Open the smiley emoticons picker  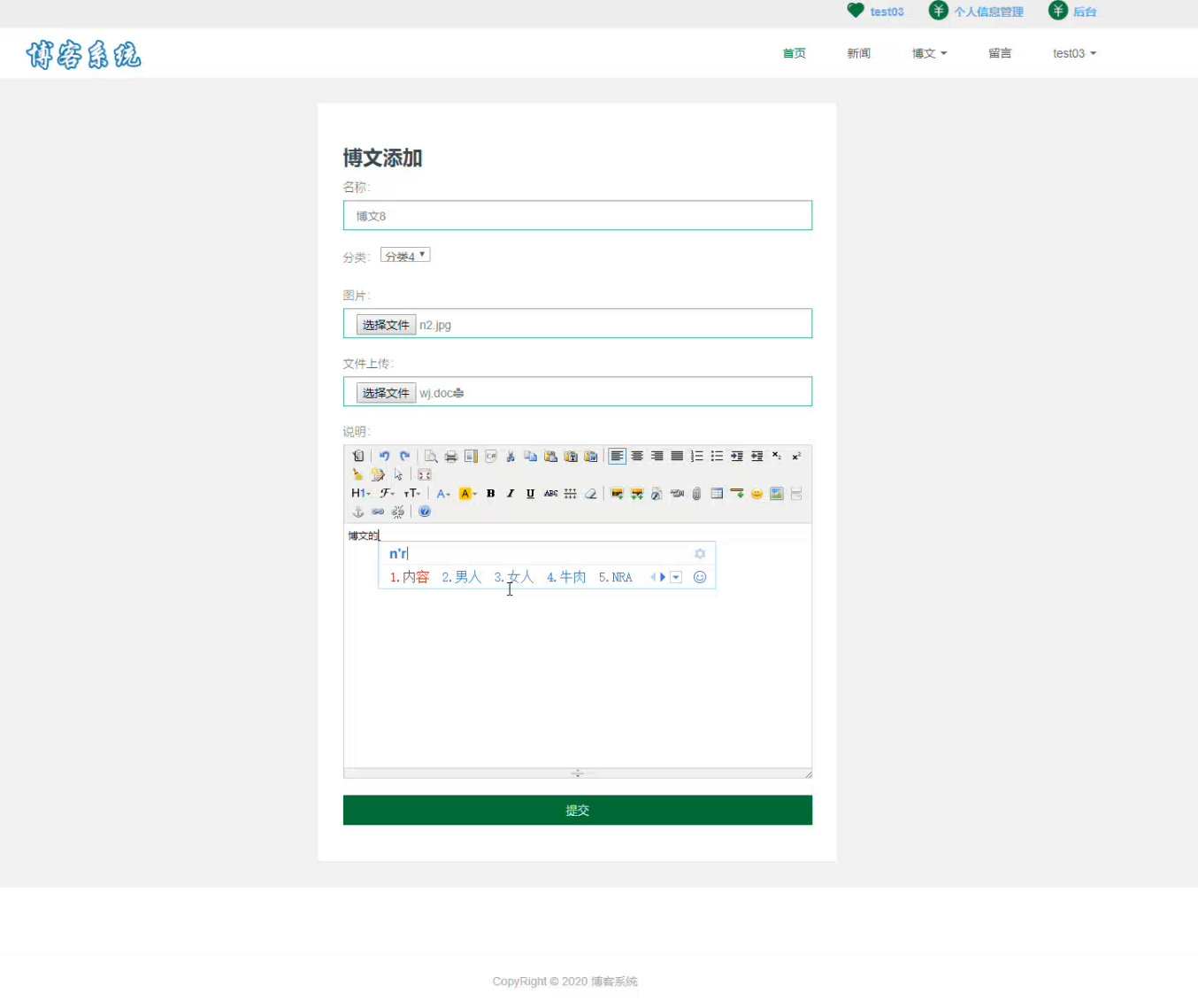click(x=756, y=493)
